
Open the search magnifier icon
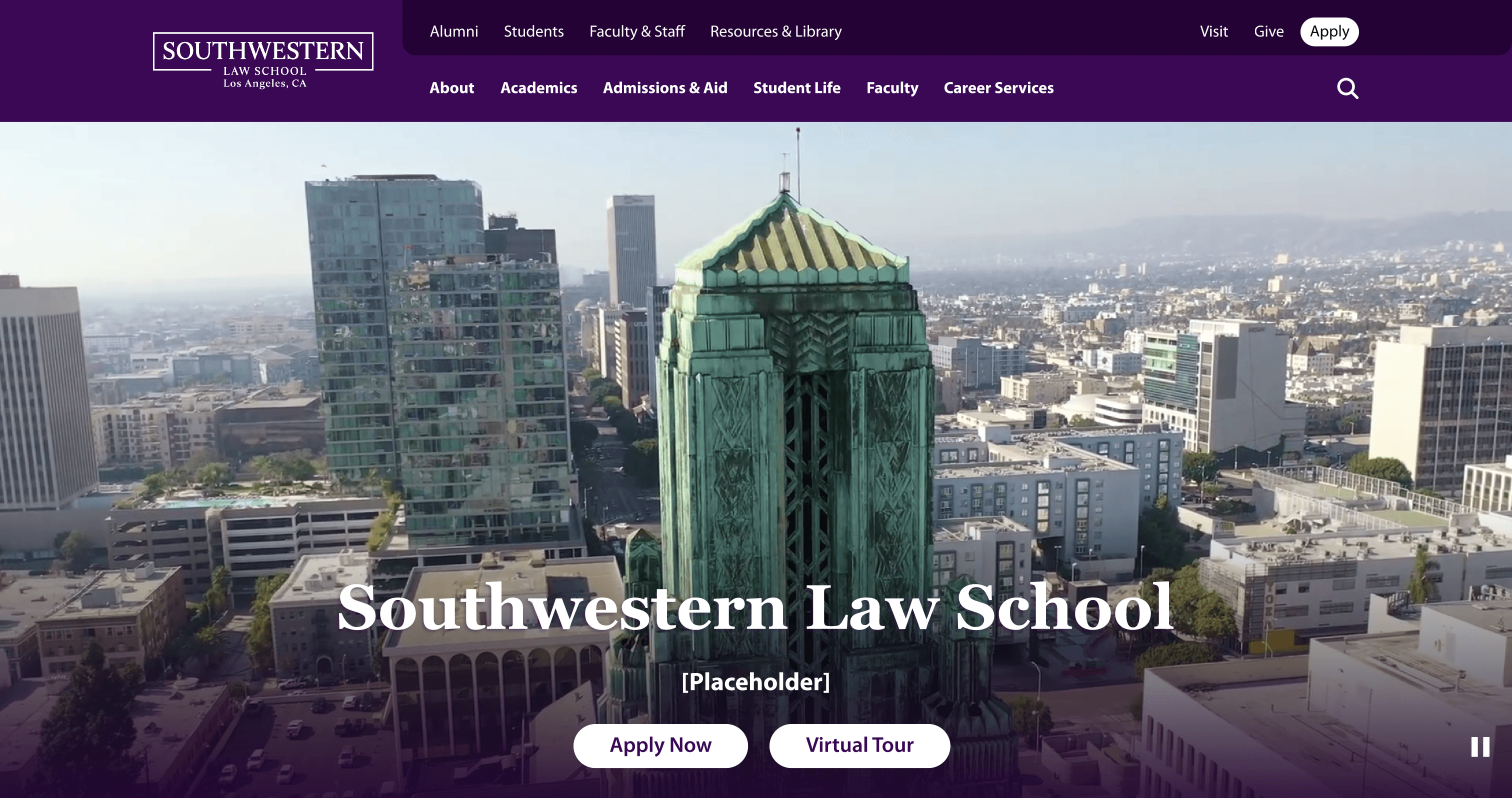point(1347,88)
